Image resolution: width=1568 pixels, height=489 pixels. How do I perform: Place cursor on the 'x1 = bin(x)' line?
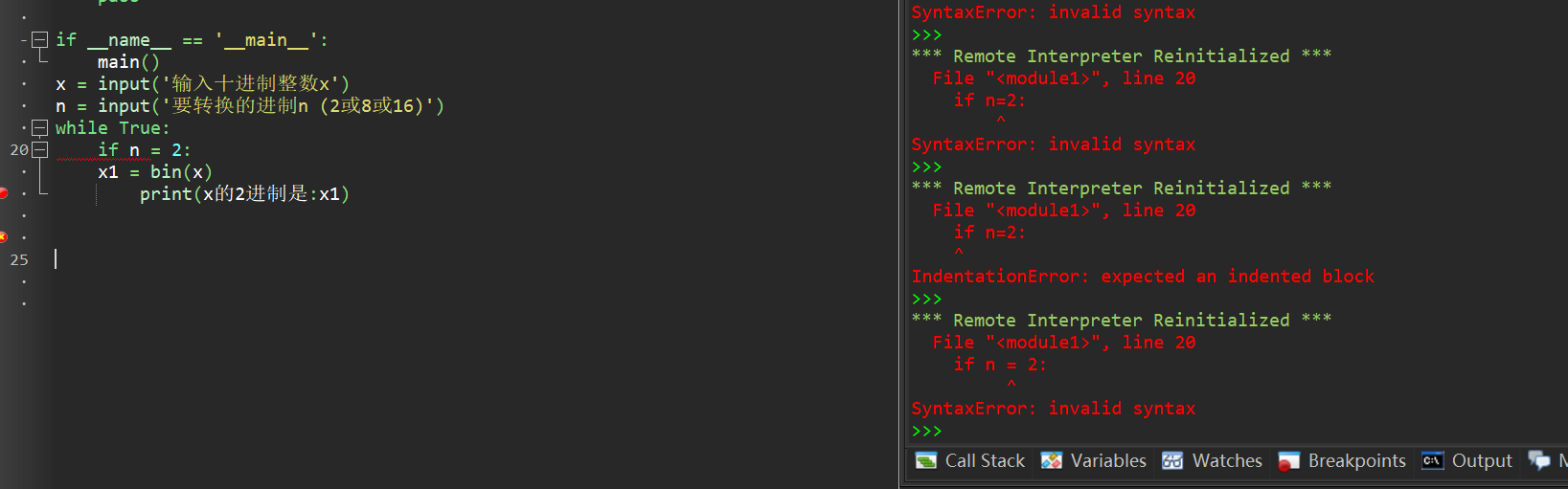click(x=154, y=172)
